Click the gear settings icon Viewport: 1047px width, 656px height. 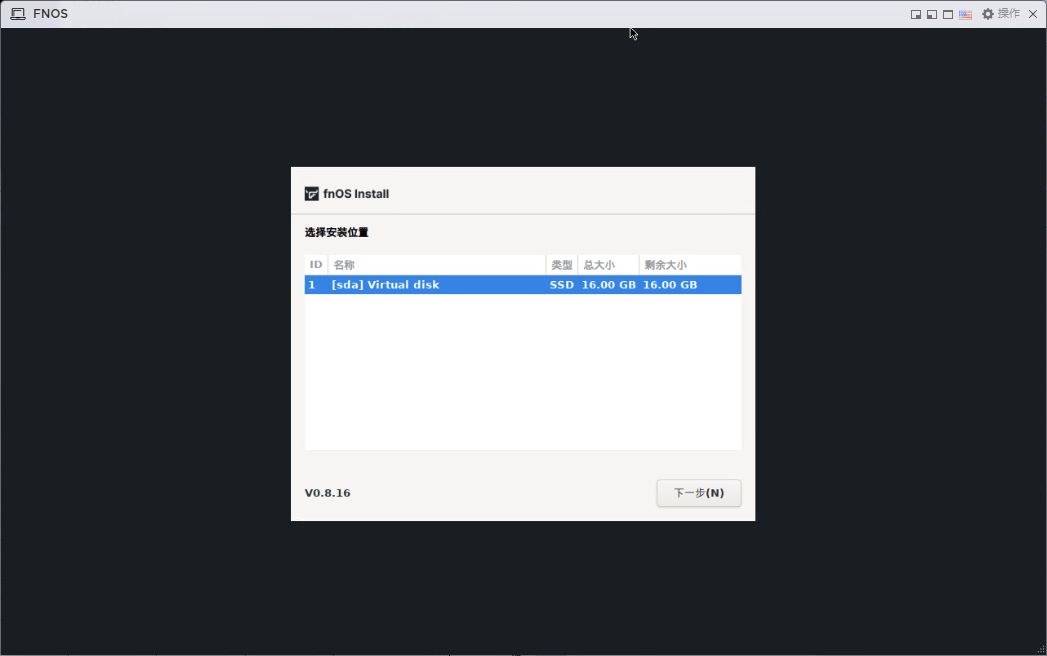tap(988, 14)
